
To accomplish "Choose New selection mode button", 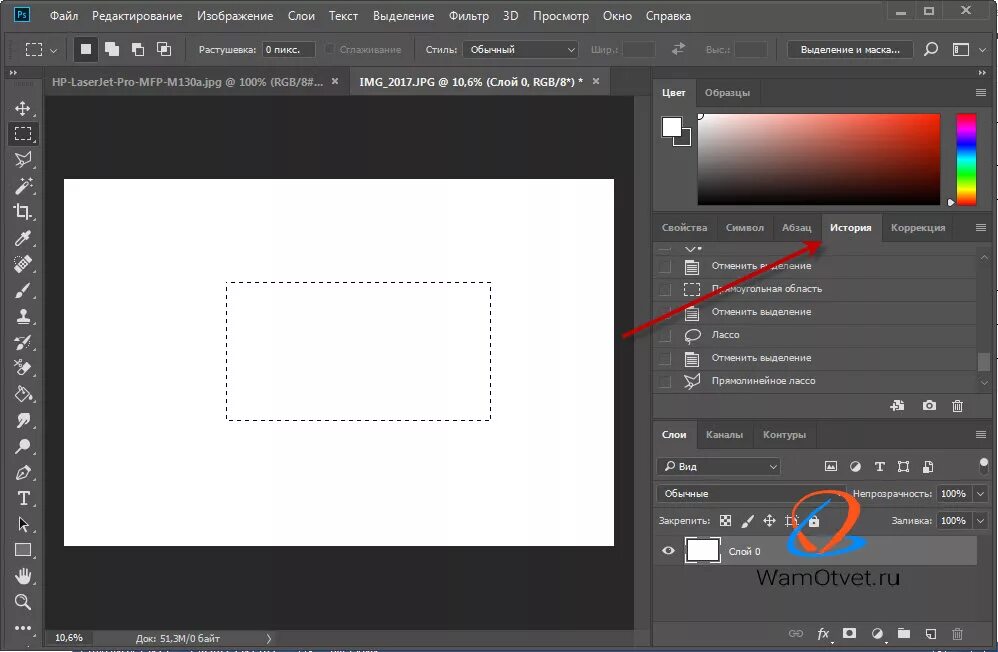I will coord(86,50).
